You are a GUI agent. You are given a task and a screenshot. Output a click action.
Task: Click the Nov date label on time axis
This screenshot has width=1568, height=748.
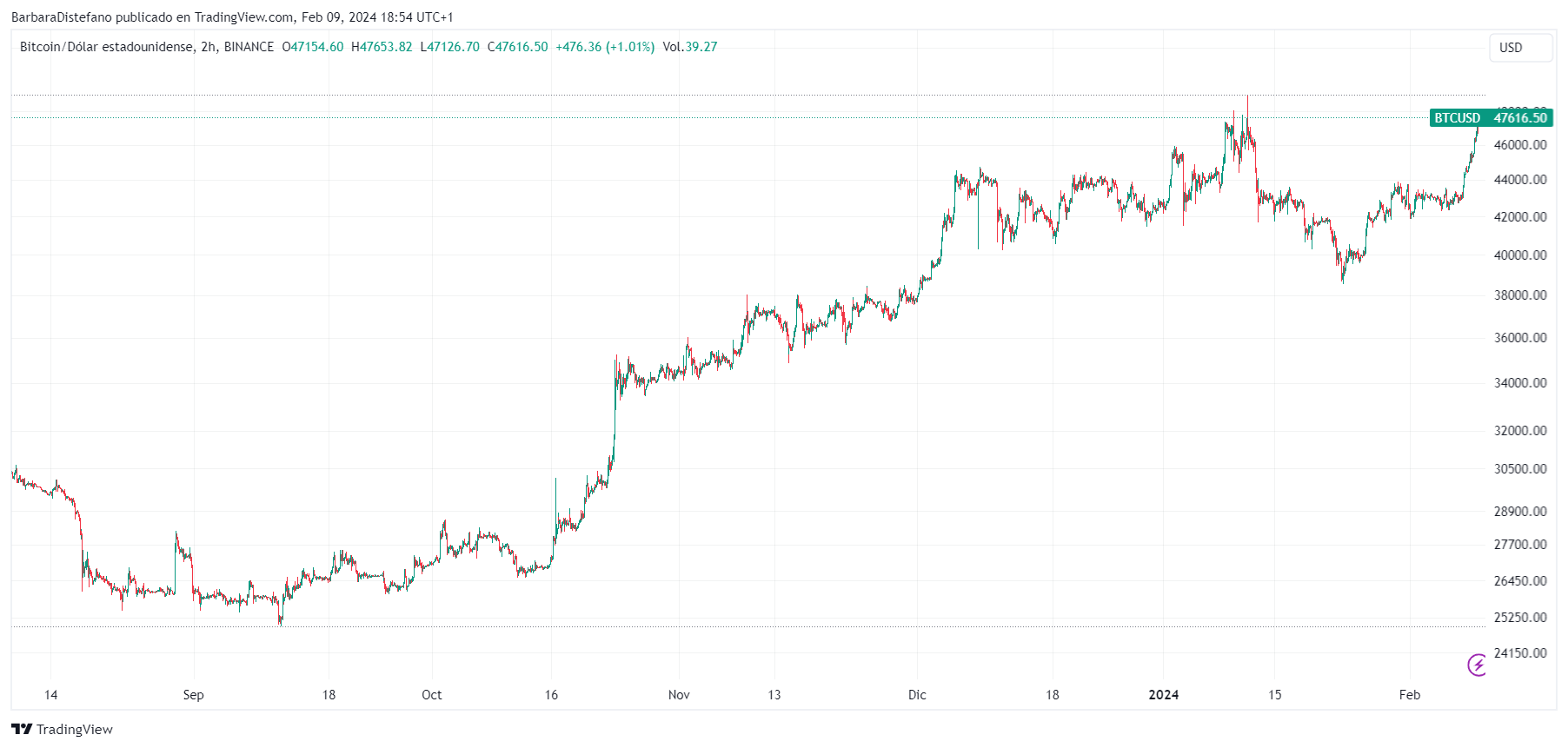coord(679,695)
